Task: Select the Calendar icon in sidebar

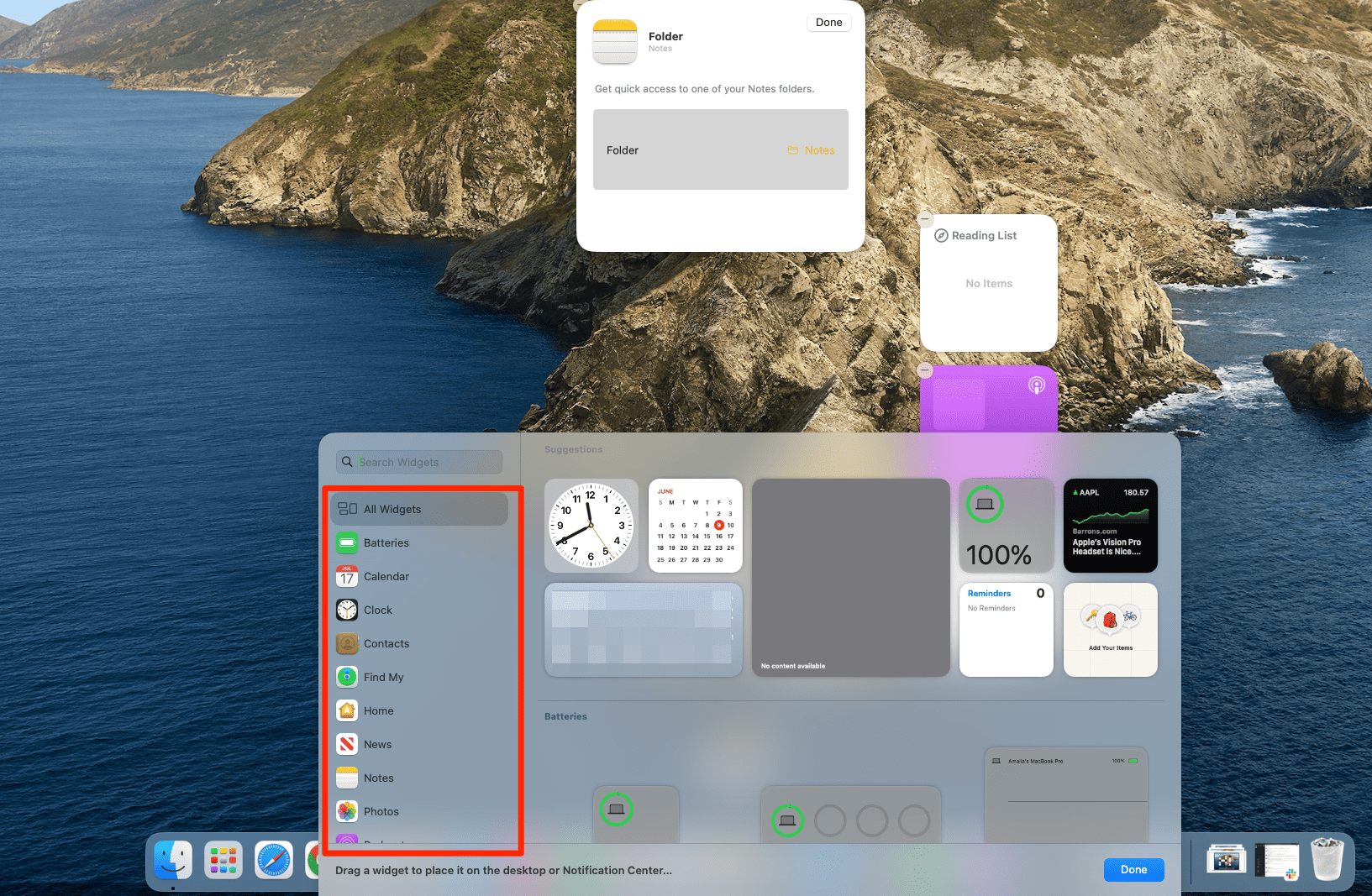Action: click(347, 577)
